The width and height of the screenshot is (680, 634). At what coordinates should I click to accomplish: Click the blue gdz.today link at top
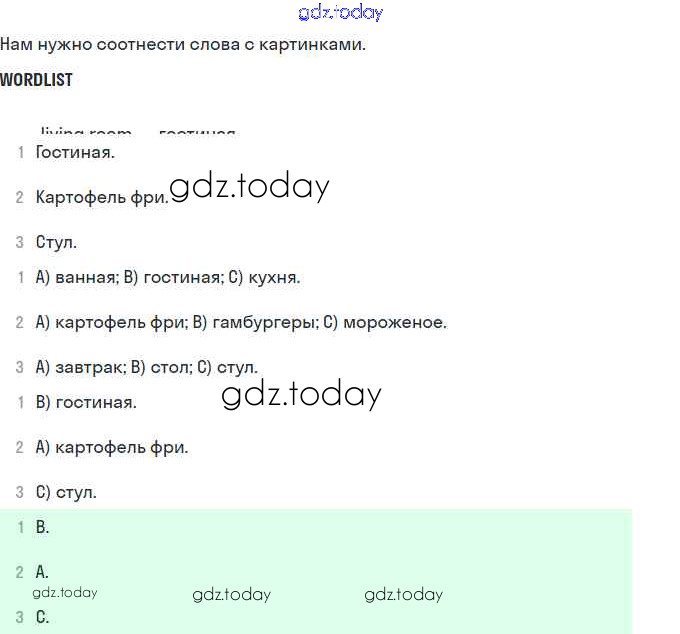pyautogui.click(x=340, y=13)
